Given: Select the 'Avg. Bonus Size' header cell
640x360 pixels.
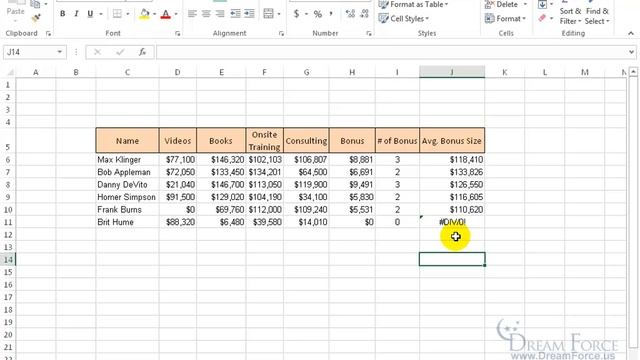Looking at the screenshot, I should pos(452,140).
